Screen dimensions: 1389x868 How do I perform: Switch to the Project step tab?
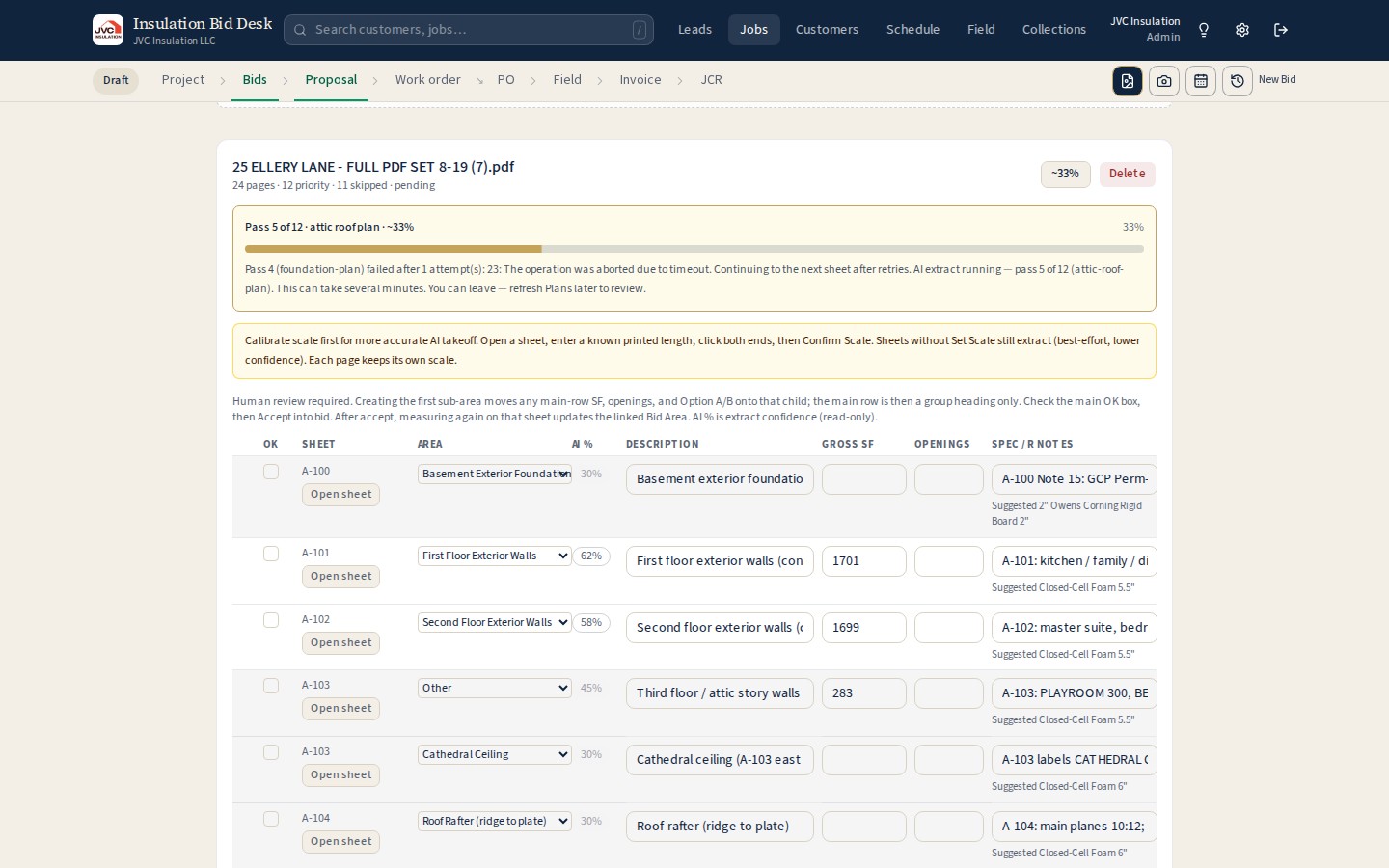pyautogui.click(x=183, y=80)
